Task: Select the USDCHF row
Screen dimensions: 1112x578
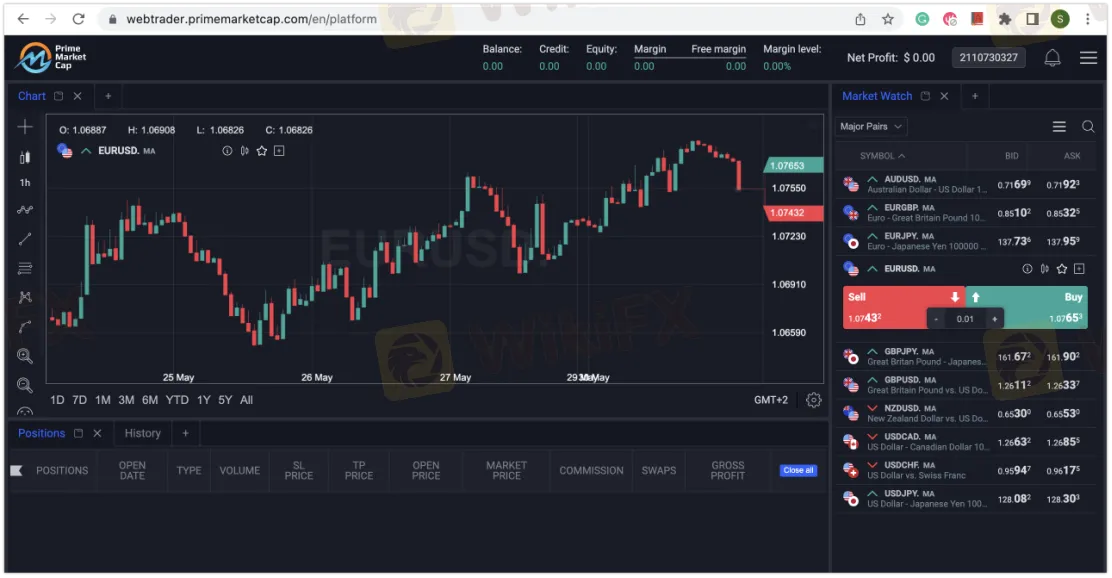Action: 965,470
